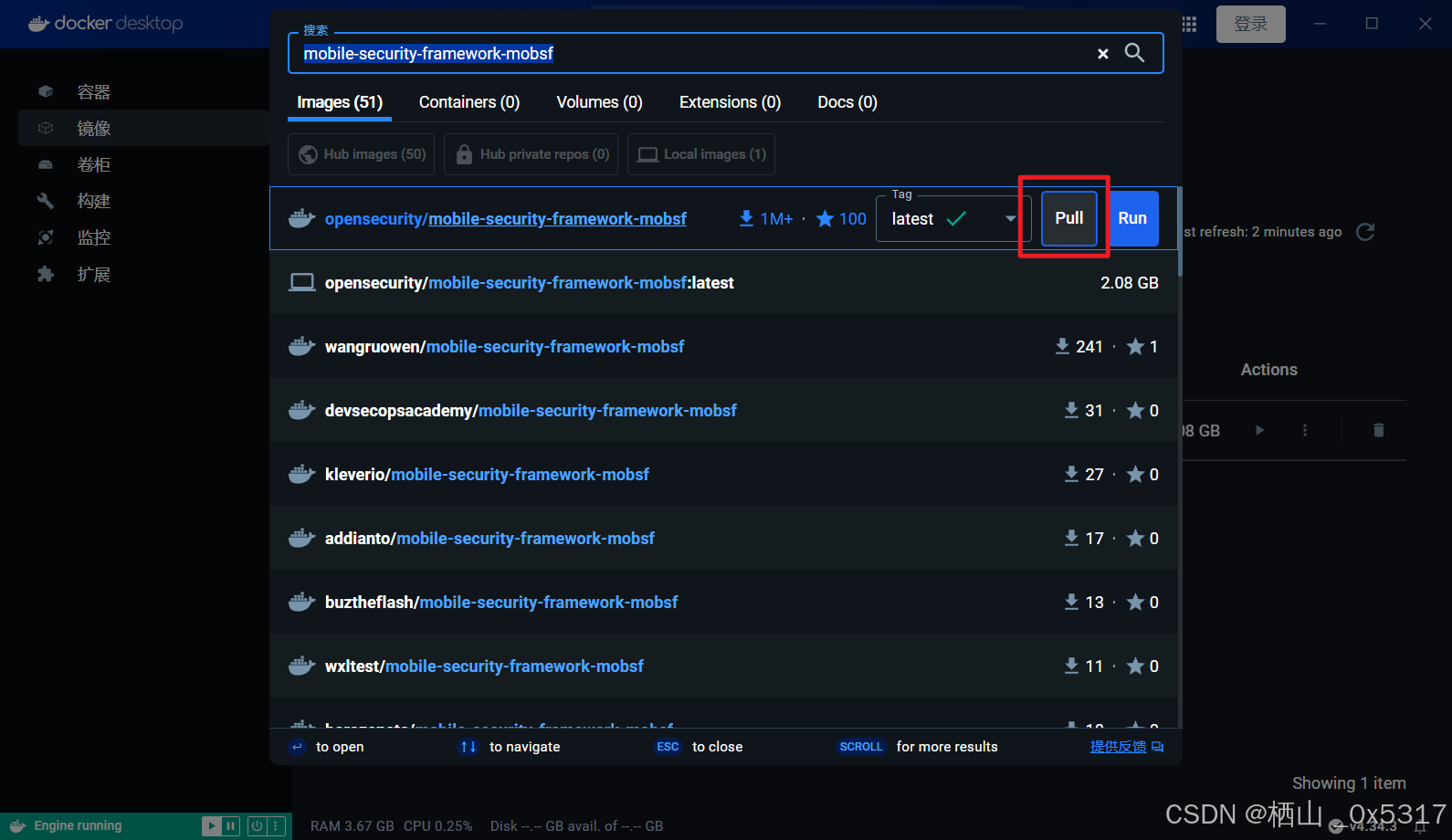The width and height of the screenshot is (1452, 840).
Task: Click the 提供反馈 feedback link
Action: pos(1127,747)
